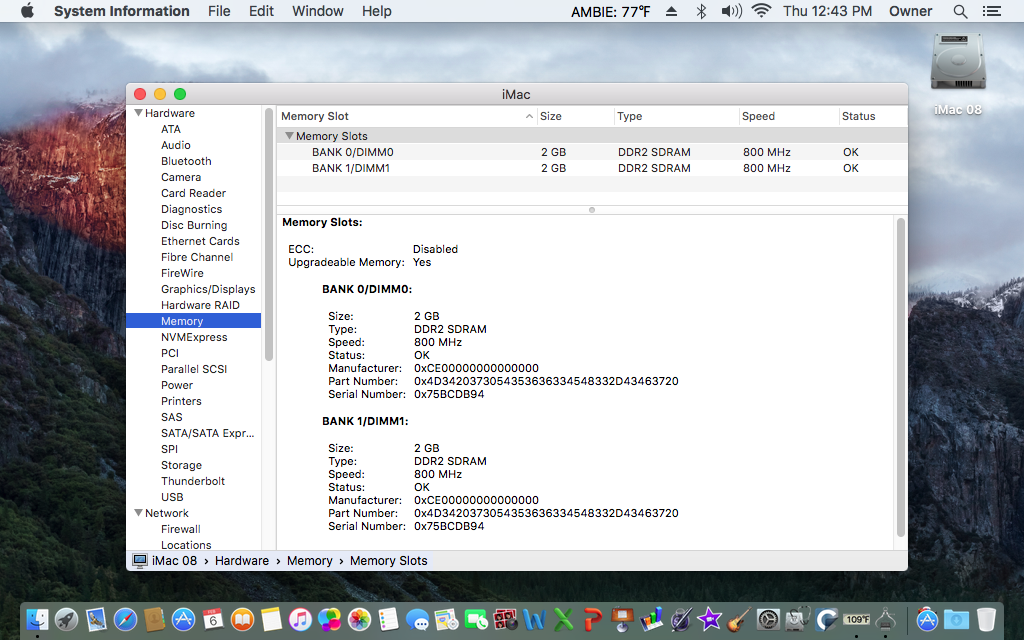Open Downloads folder in dock
This screenshot has width=1024, height=640.
[956, 619]
